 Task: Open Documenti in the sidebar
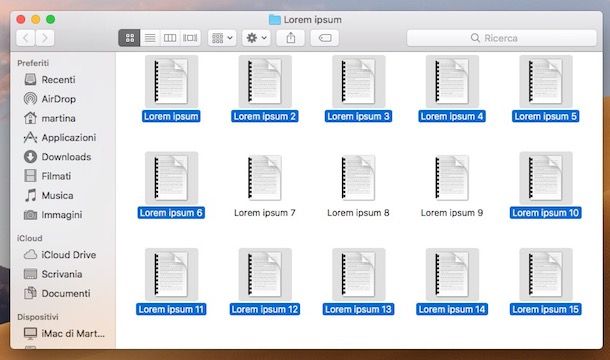57,293
